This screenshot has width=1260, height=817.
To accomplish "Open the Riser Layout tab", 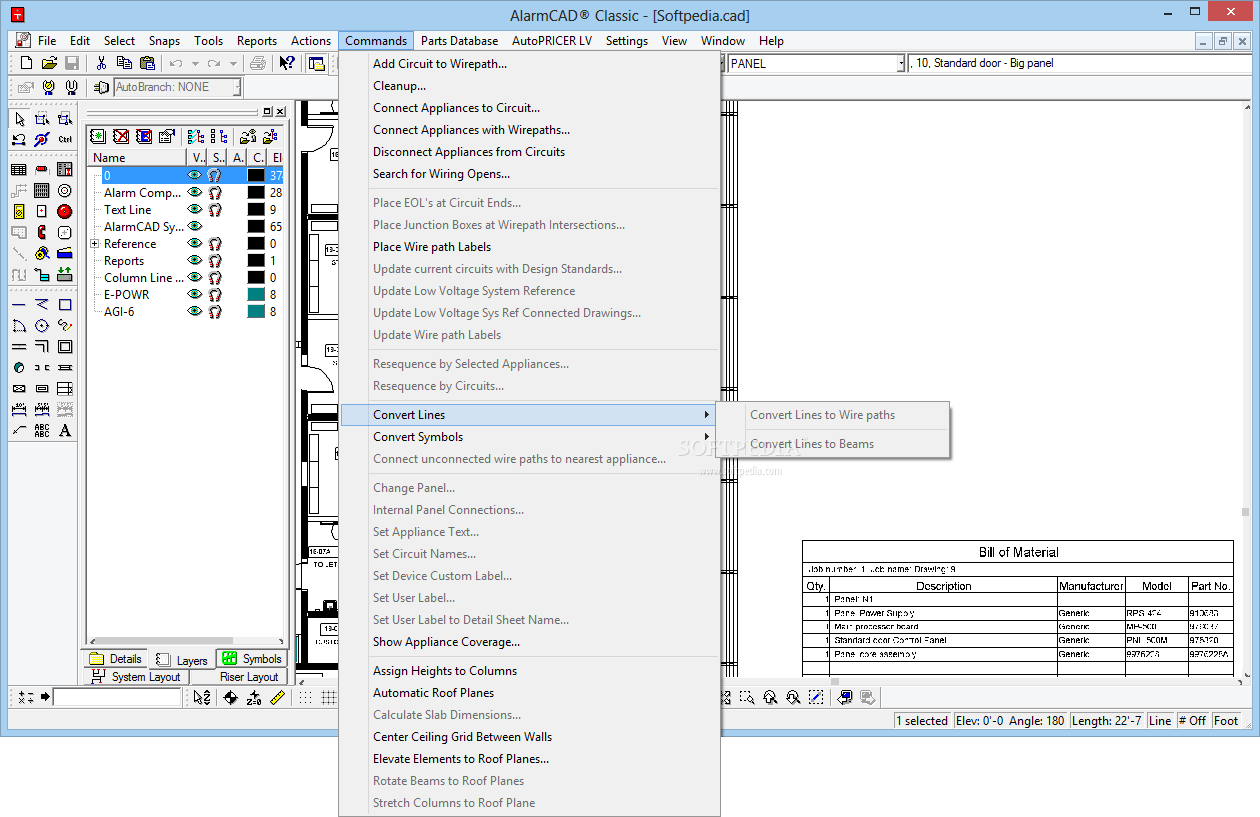I will tap(239, 677).
